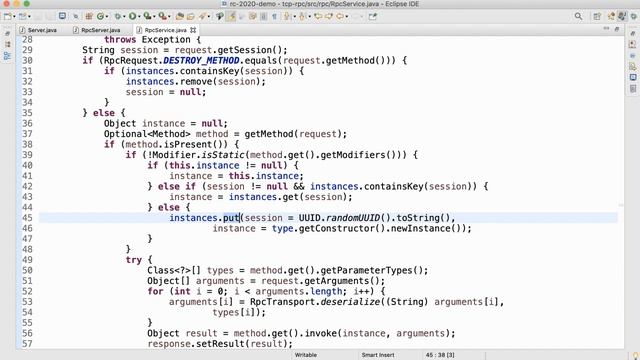Viewport: 640px width, 360px height.
Task: Open the blue square right sidebar view
Action: point(633,77)
